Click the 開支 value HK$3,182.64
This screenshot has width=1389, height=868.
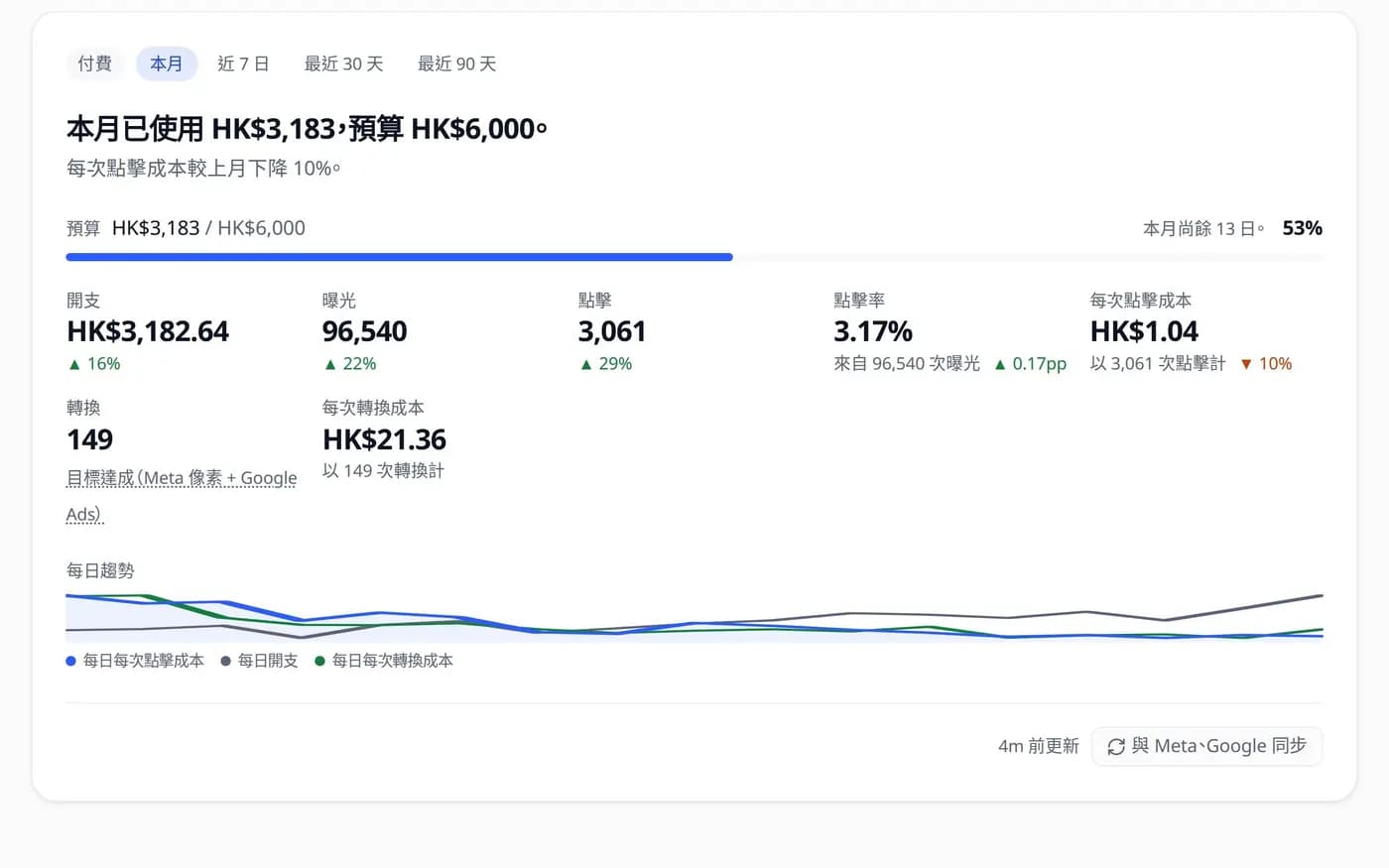pyautogui.click(x=148, y=331)
